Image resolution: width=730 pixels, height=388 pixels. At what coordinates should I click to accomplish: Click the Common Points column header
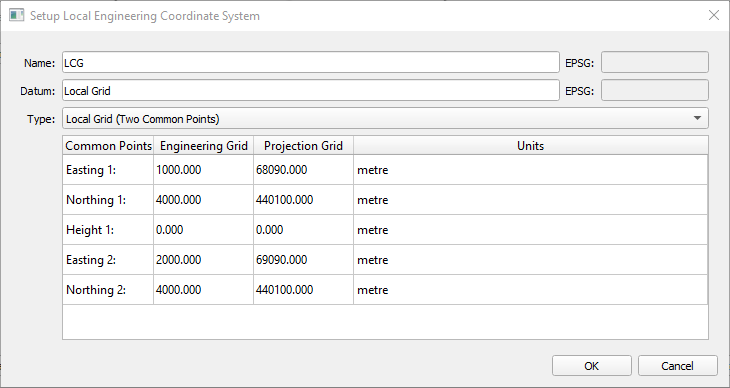pyautogui.click(x=108, y=146)
